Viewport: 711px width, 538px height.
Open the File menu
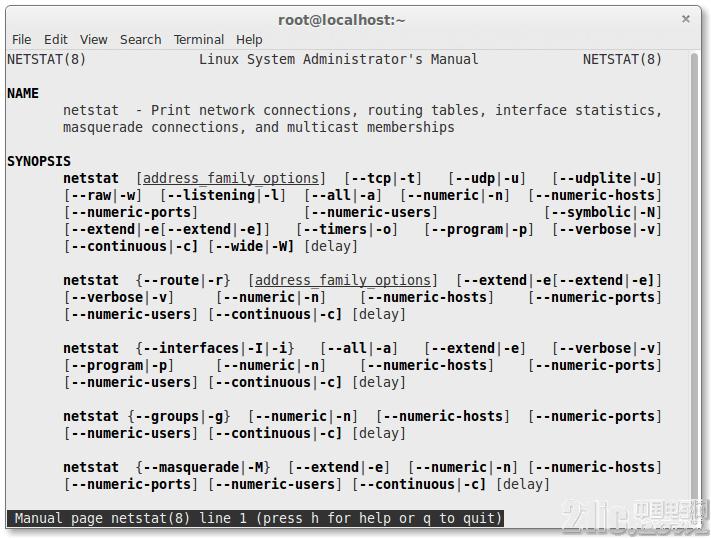(21, 39)
